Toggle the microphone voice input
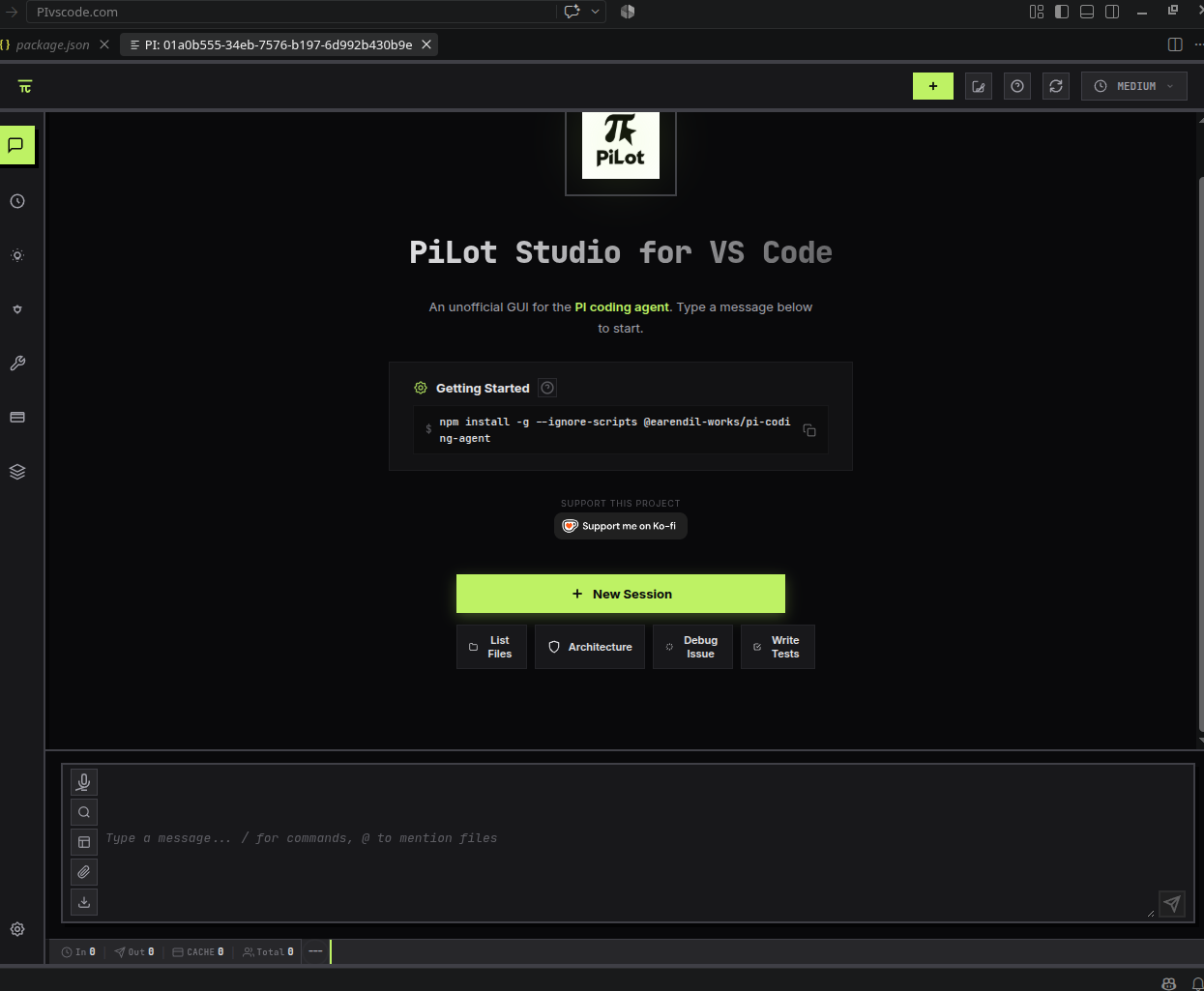The height and width of the screenshot is (991, 1204). tap(84, 782)
